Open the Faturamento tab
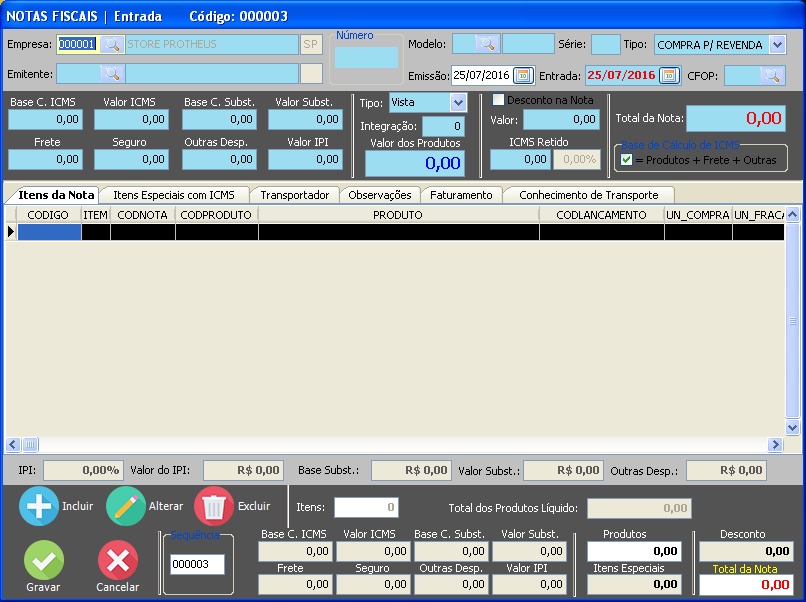Screen dimensions: 806x602 tap(461, 195)
